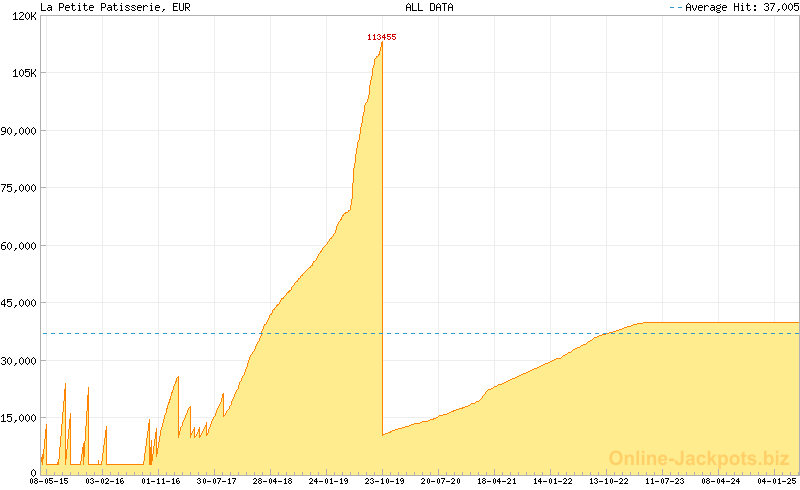Select the 13-10-22 date label
The height and width of the screenshot is (490, 800).
[x=609, y=481]
